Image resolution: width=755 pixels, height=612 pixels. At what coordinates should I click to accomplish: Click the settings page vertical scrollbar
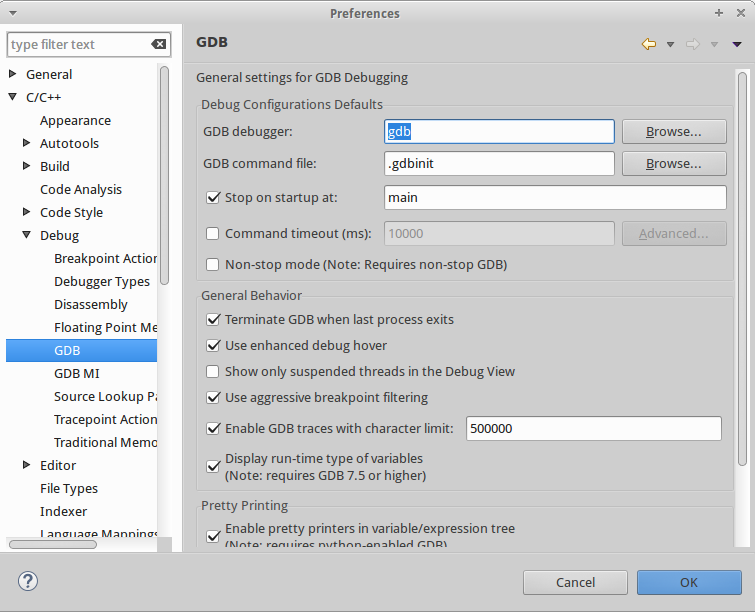point(742,268)
